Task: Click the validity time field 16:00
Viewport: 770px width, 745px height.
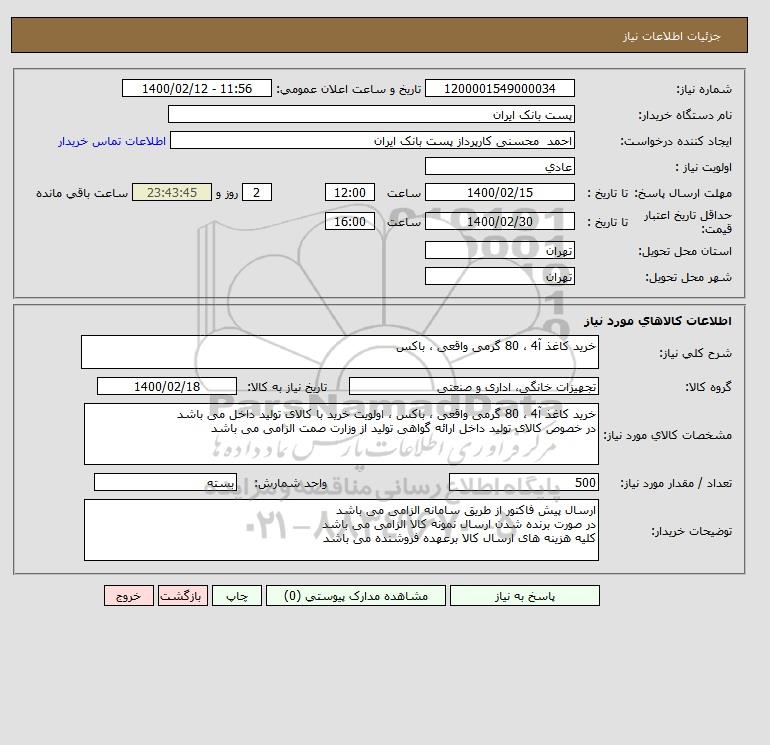Action: [x=350, y=221]
